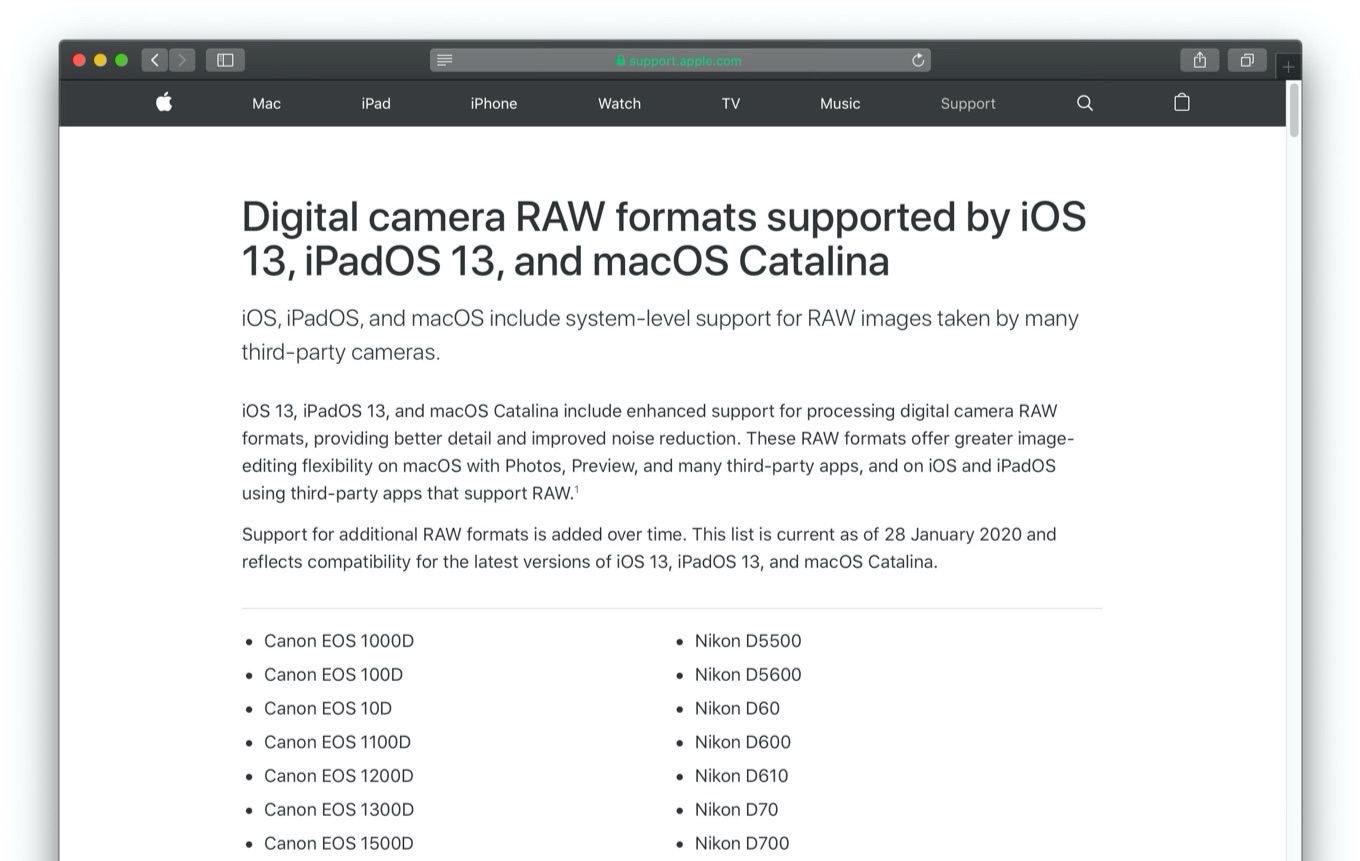Select Nikon D5600 list entry

click(x=748, y=675)
